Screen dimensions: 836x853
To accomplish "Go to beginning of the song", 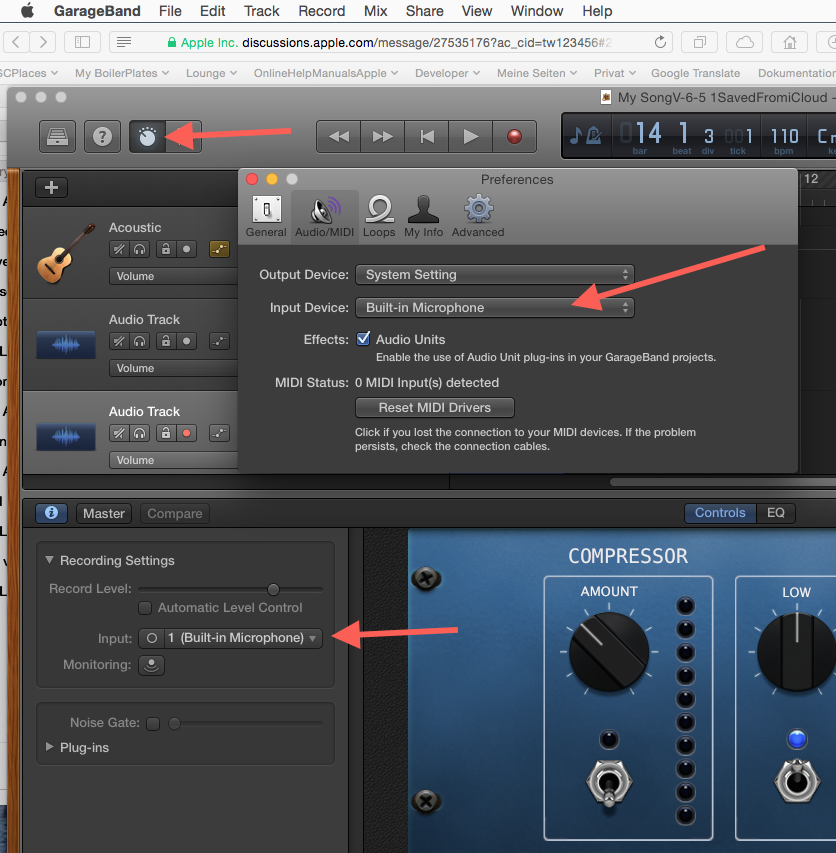I will click(x=427, y=137).
